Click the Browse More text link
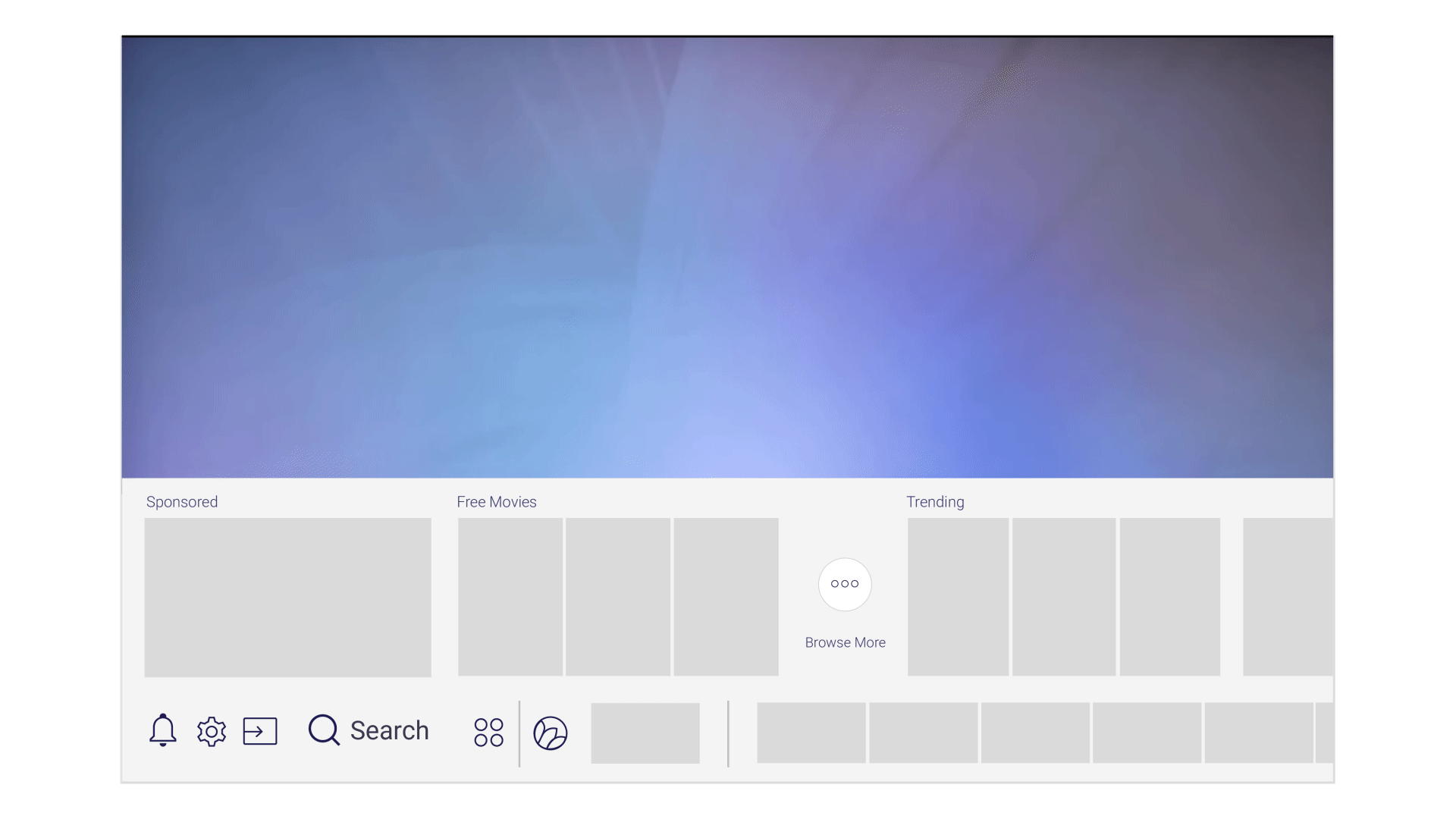 coord(845,642)
